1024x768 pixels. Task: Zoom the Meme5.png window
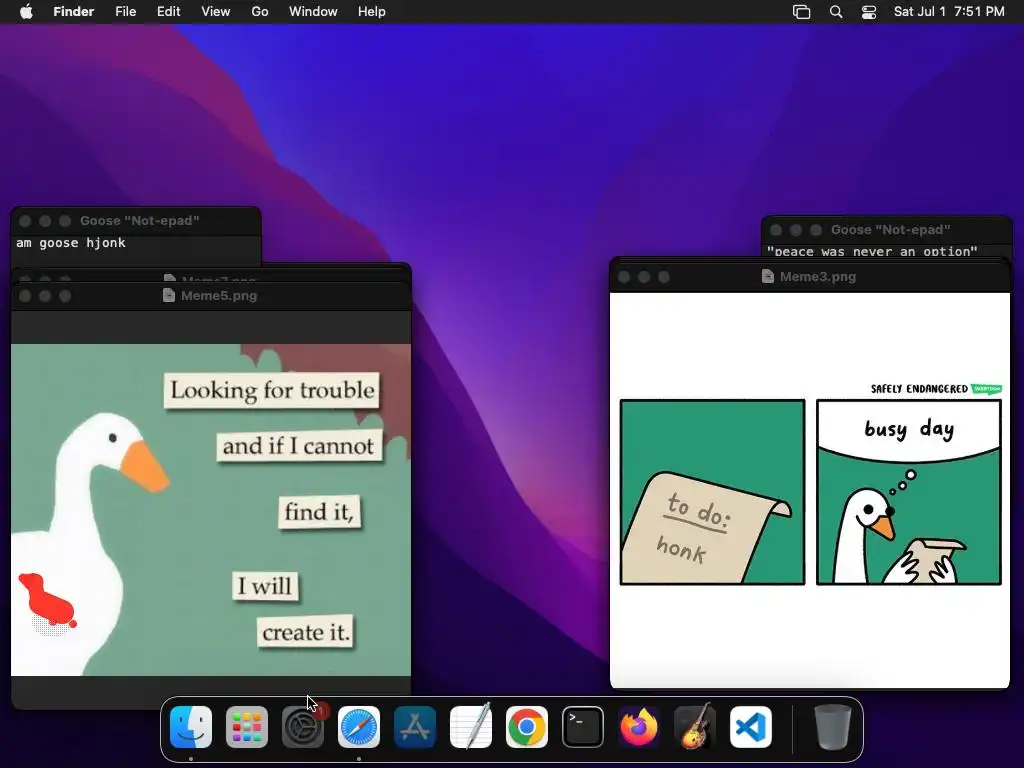point(65,296)
